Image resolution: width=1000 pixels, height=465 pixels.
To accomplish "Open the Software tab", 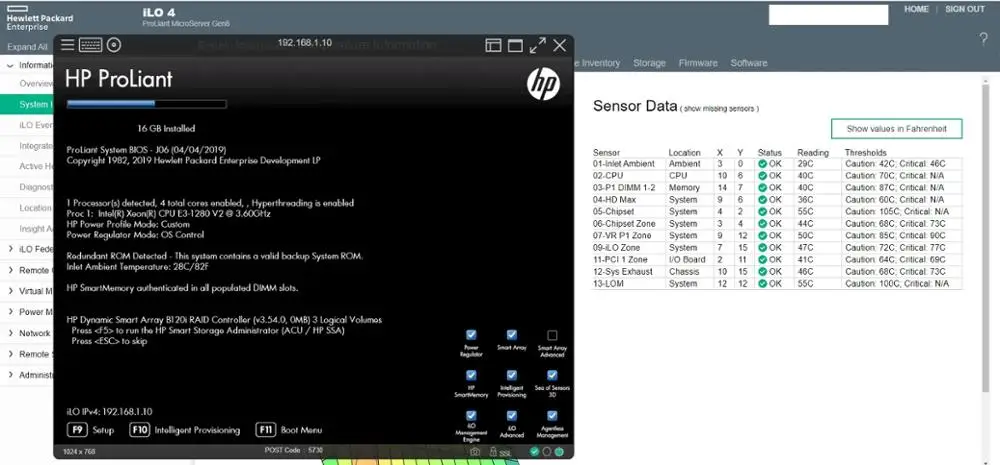I will pos(749,63).
